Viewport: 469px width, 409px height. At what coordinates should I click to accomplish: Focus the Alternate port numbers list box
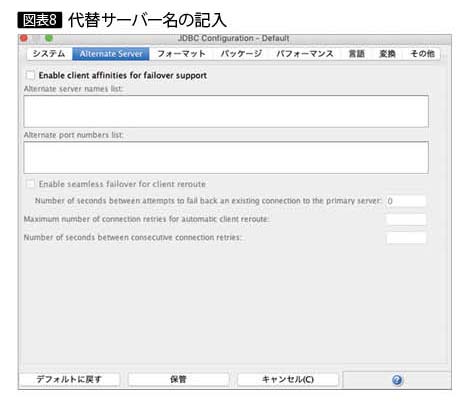226,157
